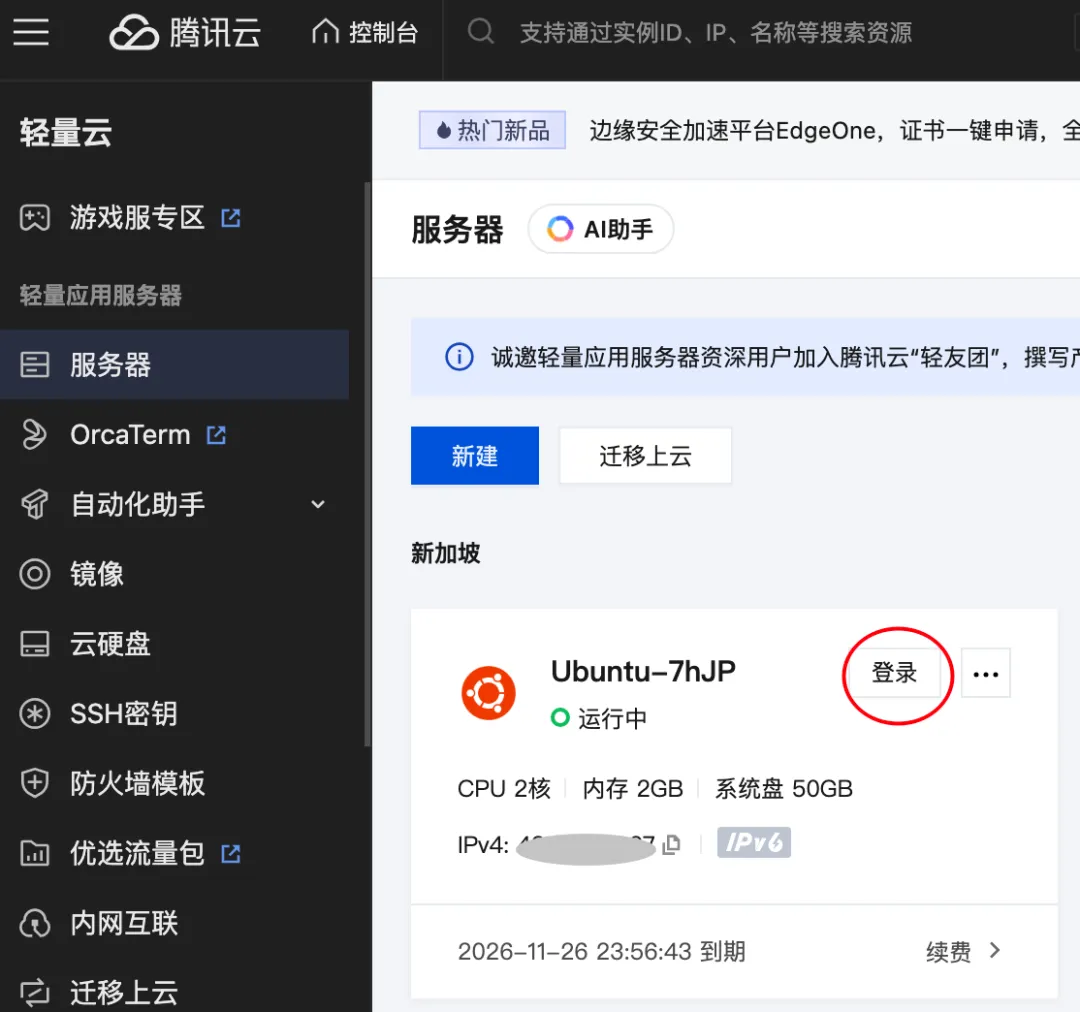Click the 迁移上云 button beside 新建
This screenshot has width=1080, height=1012.
point(645,455)
